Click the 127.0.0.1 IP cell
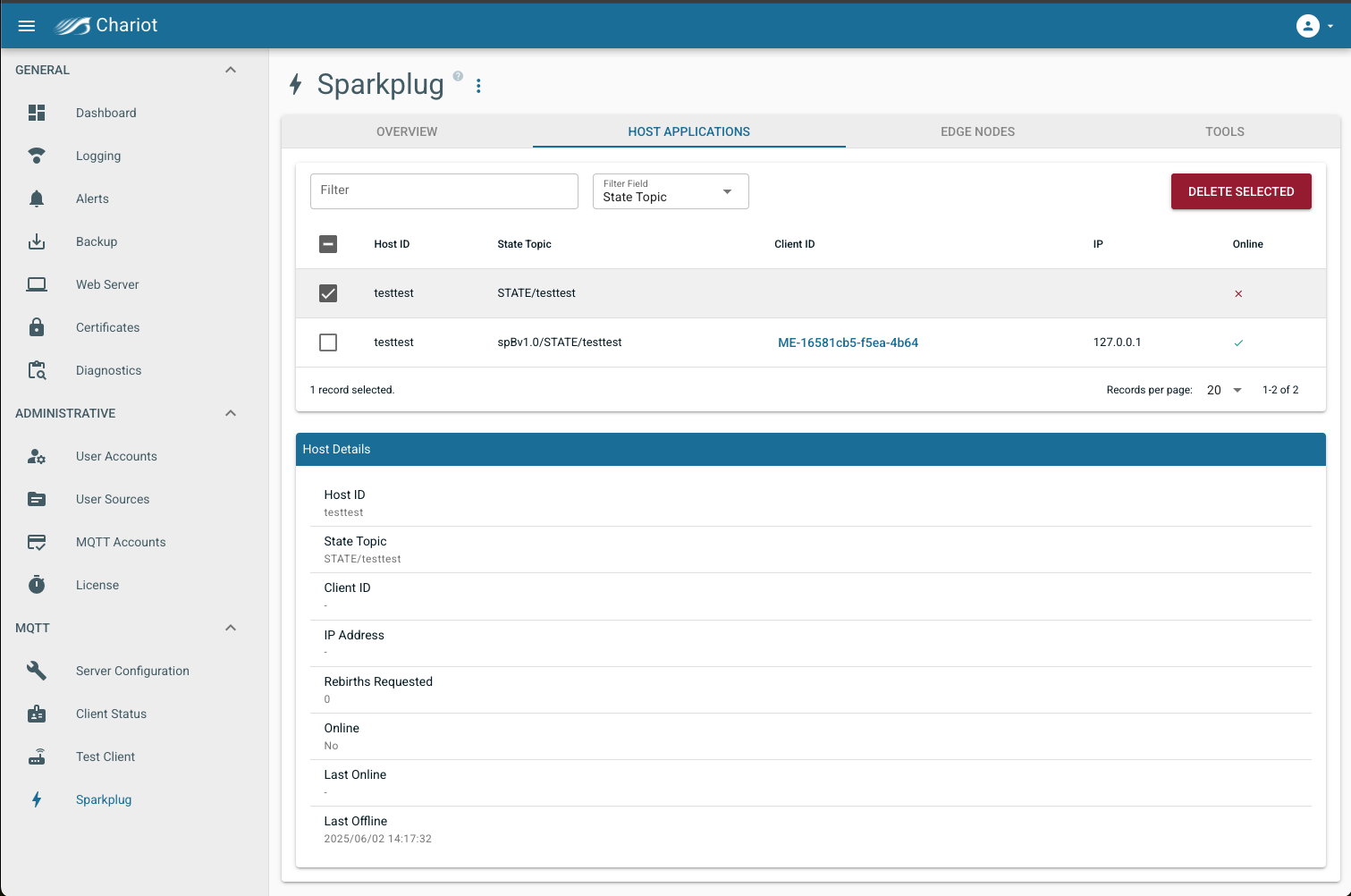 pyautogui.click(x=1117, y=342)
